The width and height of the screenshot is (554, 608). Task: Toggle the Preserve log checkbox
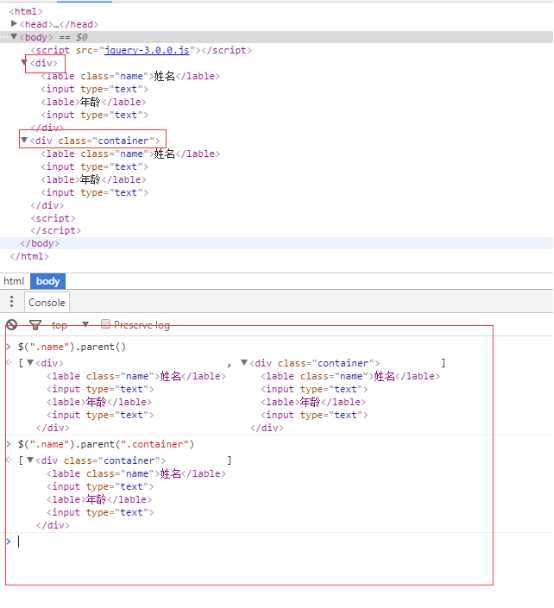pyautogui.click(x=105, y=324)
